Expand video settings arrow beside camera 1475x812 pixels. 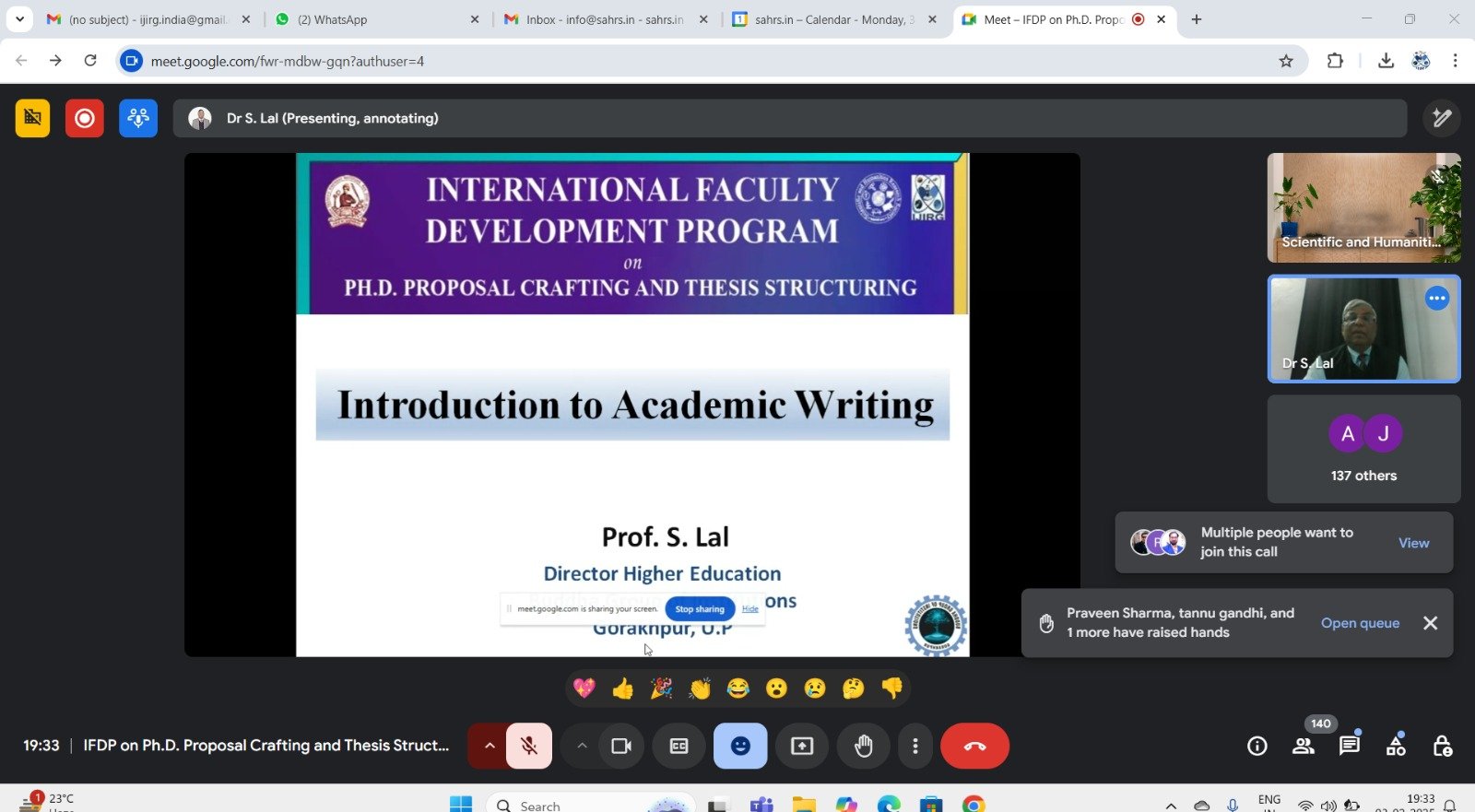582,746
